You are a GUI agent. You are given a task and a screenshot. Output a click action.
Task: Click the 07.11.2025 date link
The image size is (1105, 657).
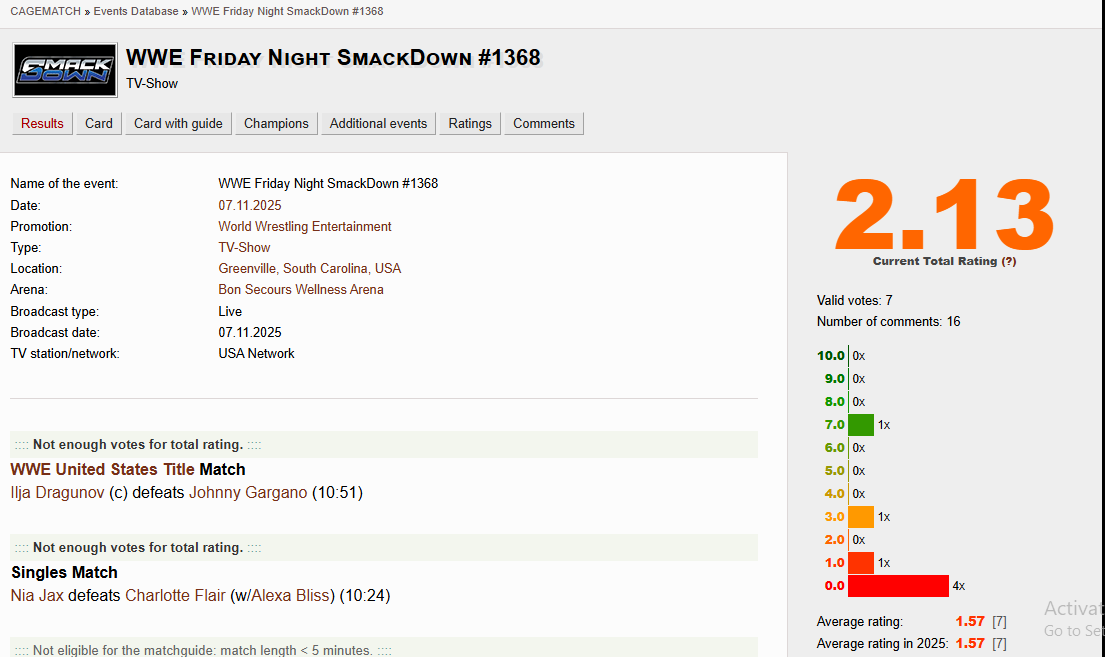(249, 205)
